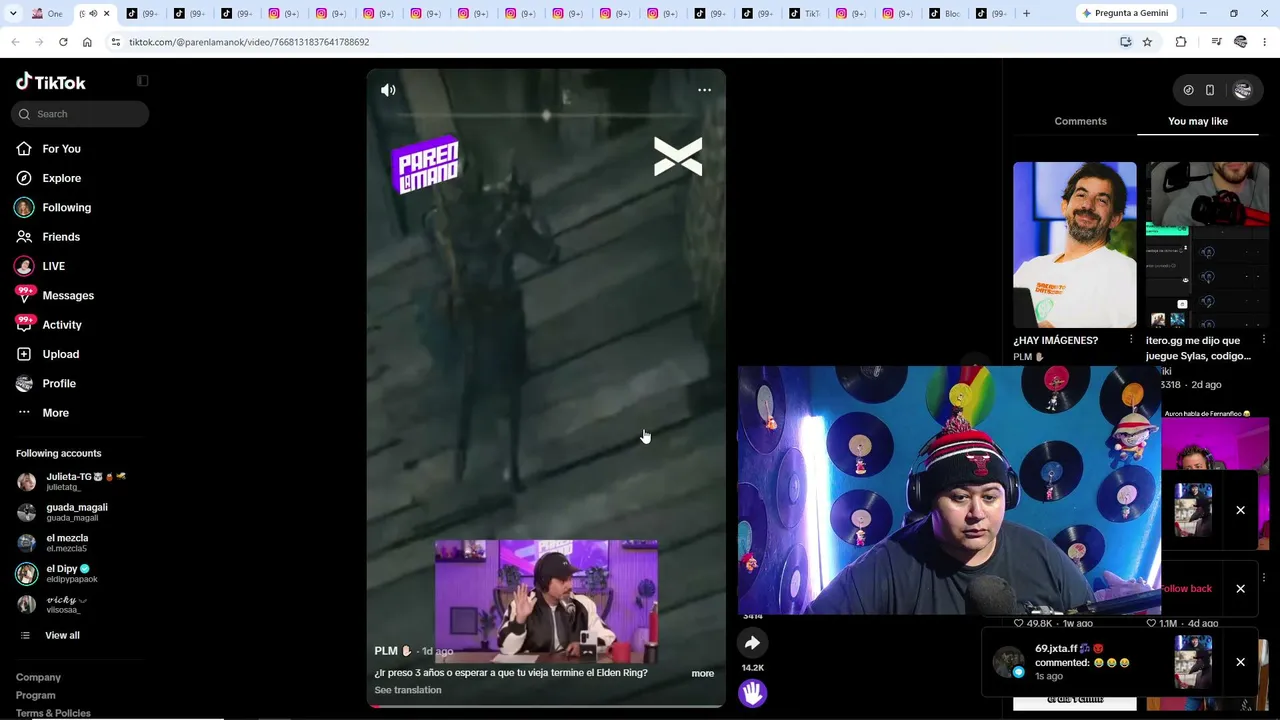Go to the browser home page
The image size is (1280, 720).
point(87,42)
